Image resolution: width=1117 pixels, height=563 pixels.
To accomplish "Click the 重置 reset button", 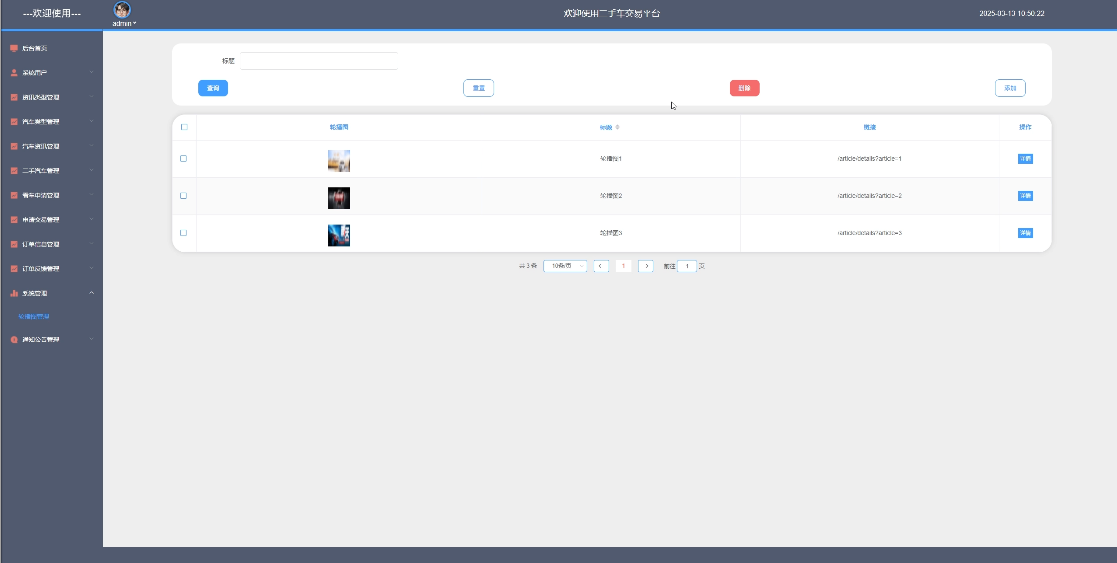I will 479,88.
